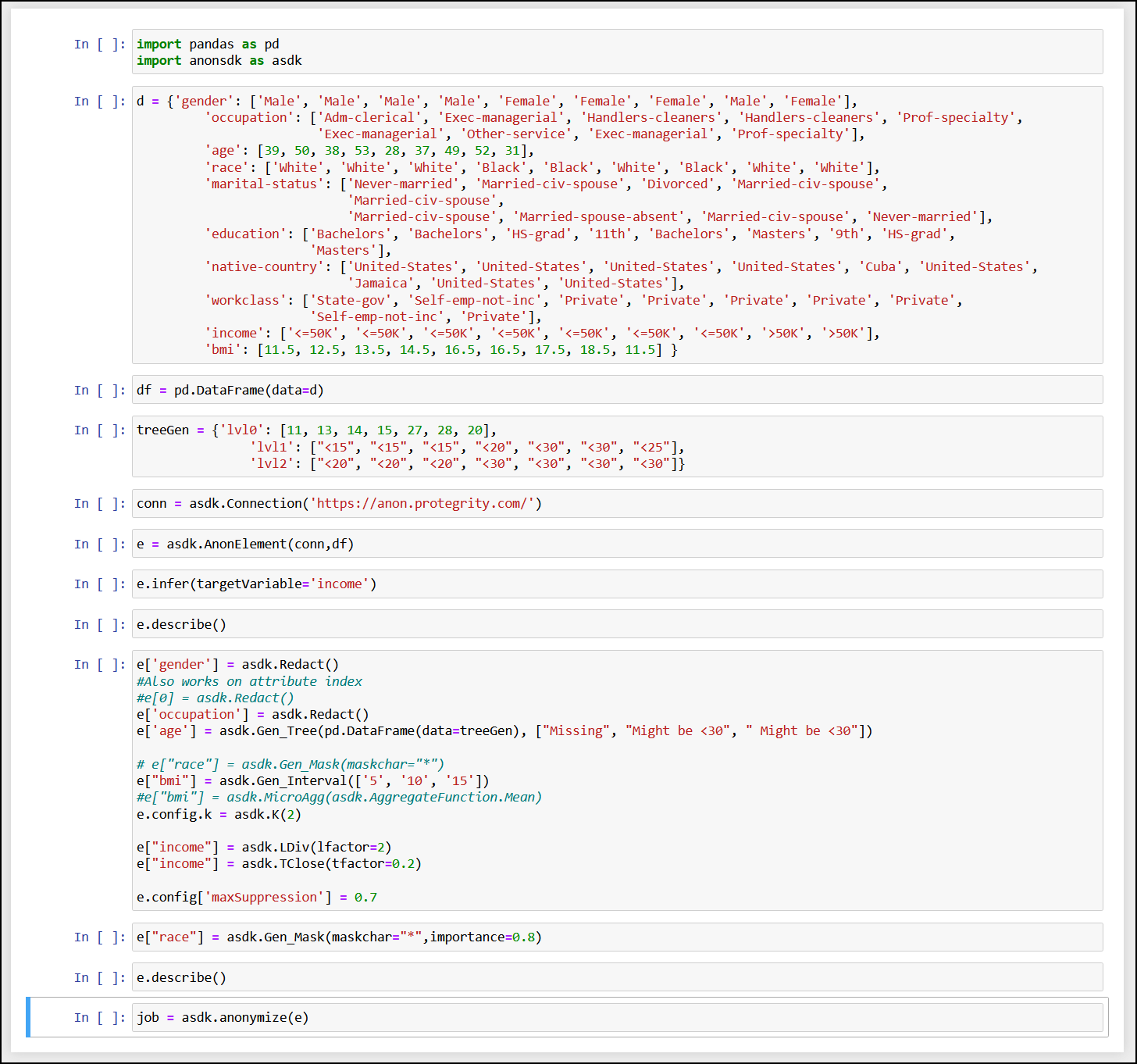Click the https://anon.protegrity.com/ URL text
Viewport: 1137px width, 1064px height.
[x=426, y=503]
